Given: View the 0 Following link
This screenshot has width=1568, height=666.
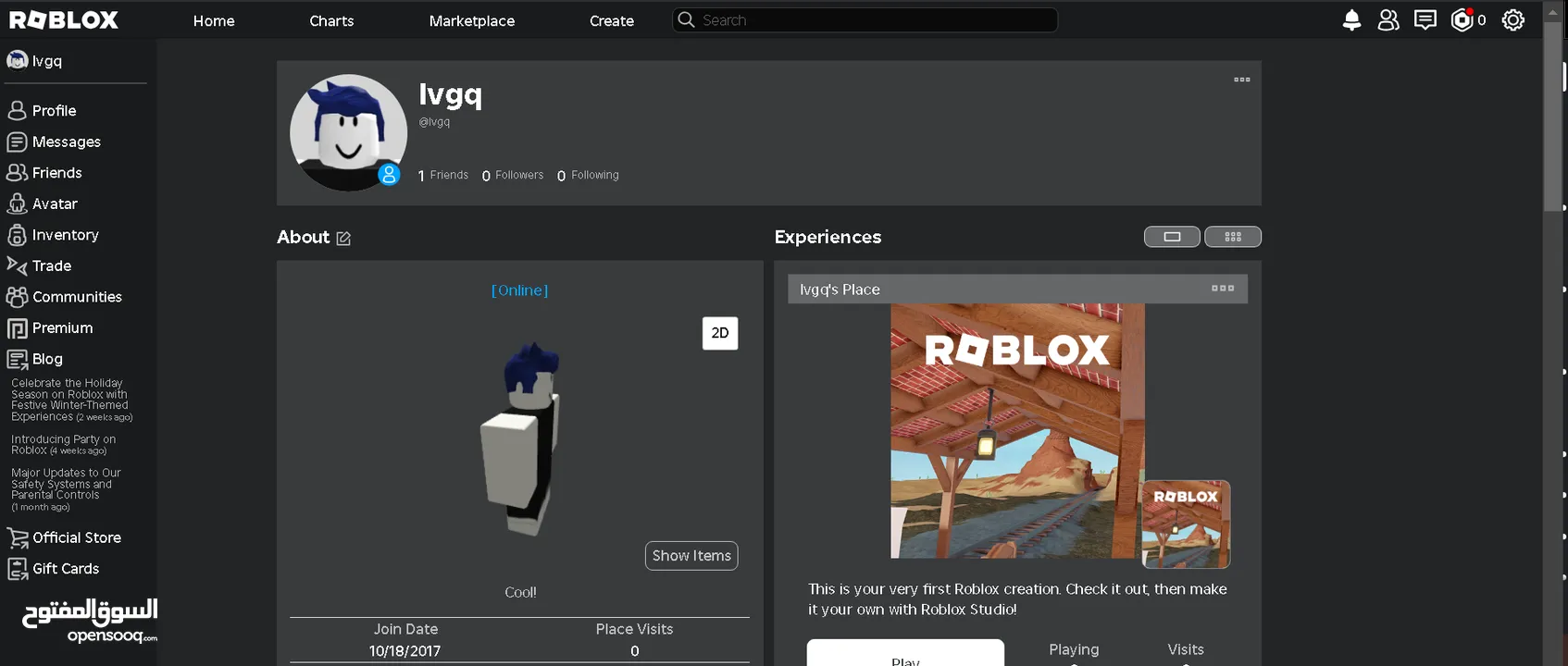Looking at the screenshot, I should pos(588,175).
